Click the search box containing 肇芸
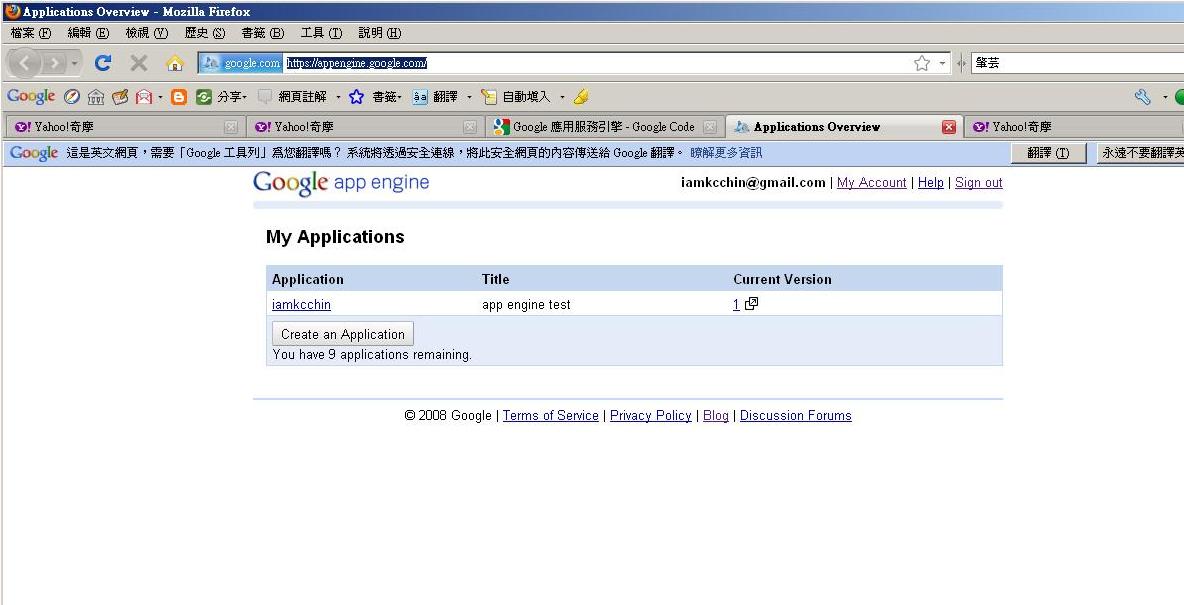Screen dimensions: 1184x605 [x=1076, y=63]
